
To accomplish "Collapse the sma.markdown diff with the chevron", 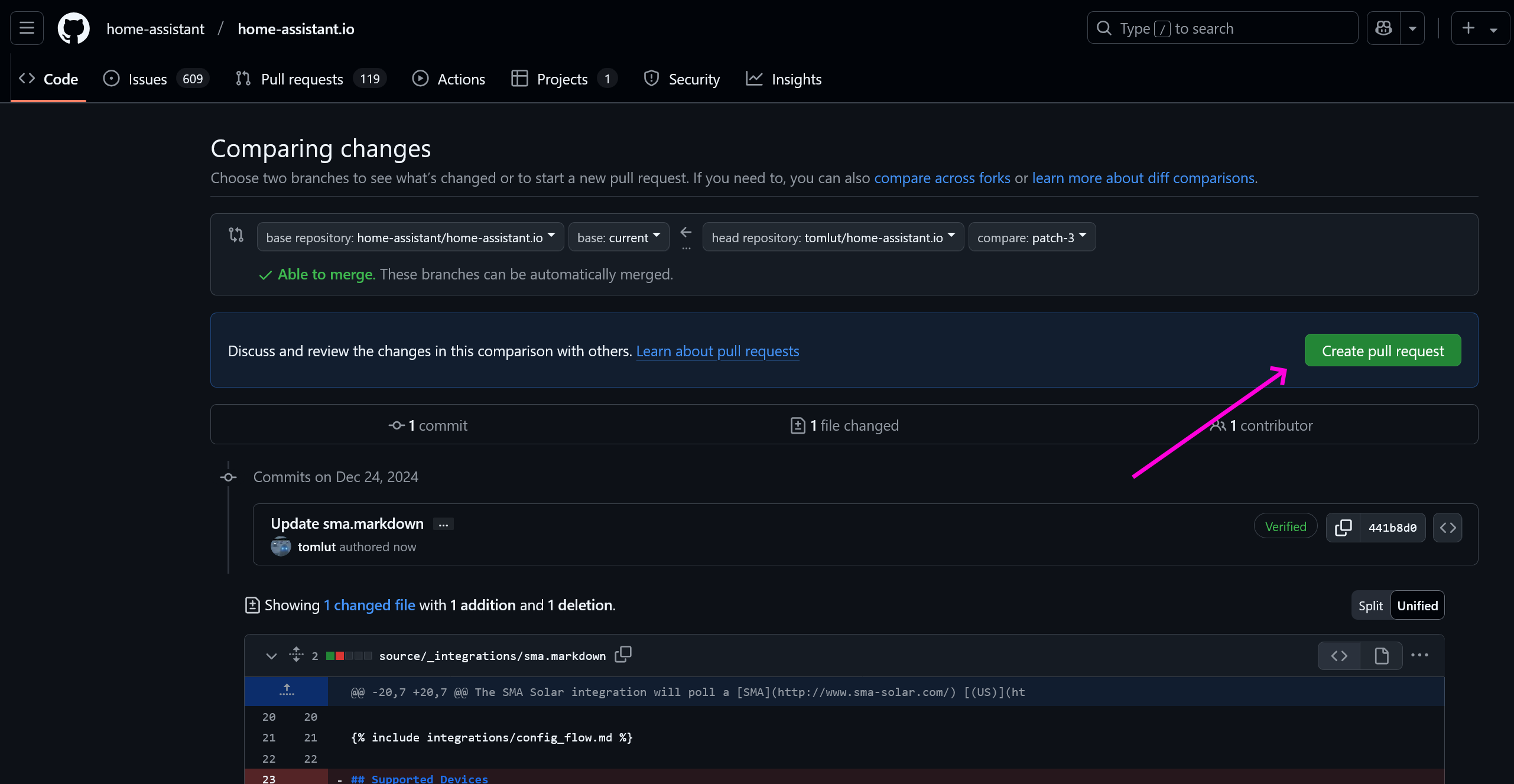I will pos(271,656).
